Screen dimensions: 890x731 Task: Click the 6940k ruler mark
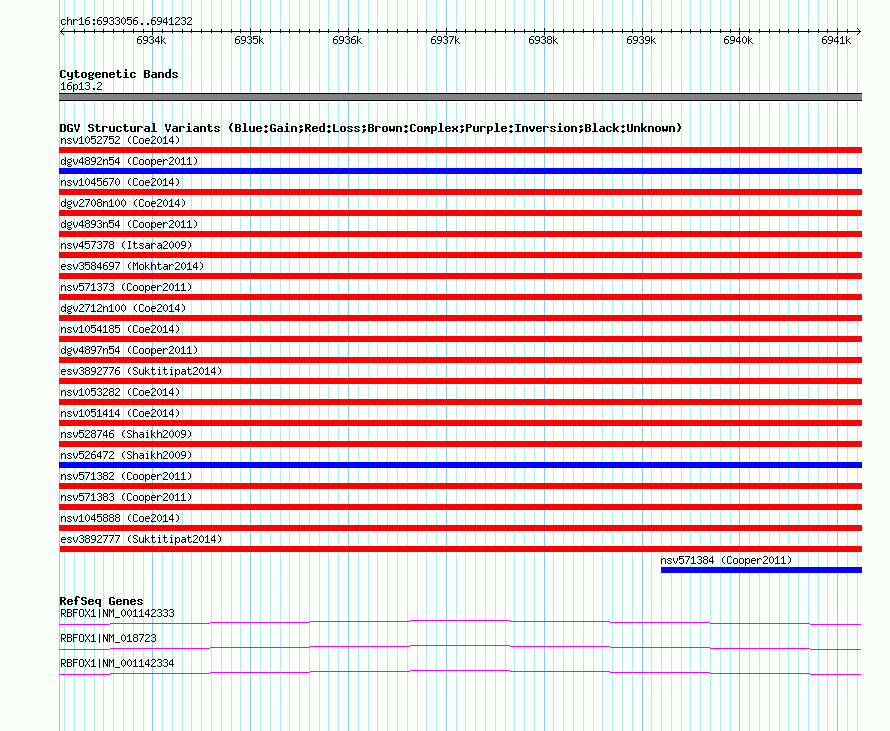738,40
